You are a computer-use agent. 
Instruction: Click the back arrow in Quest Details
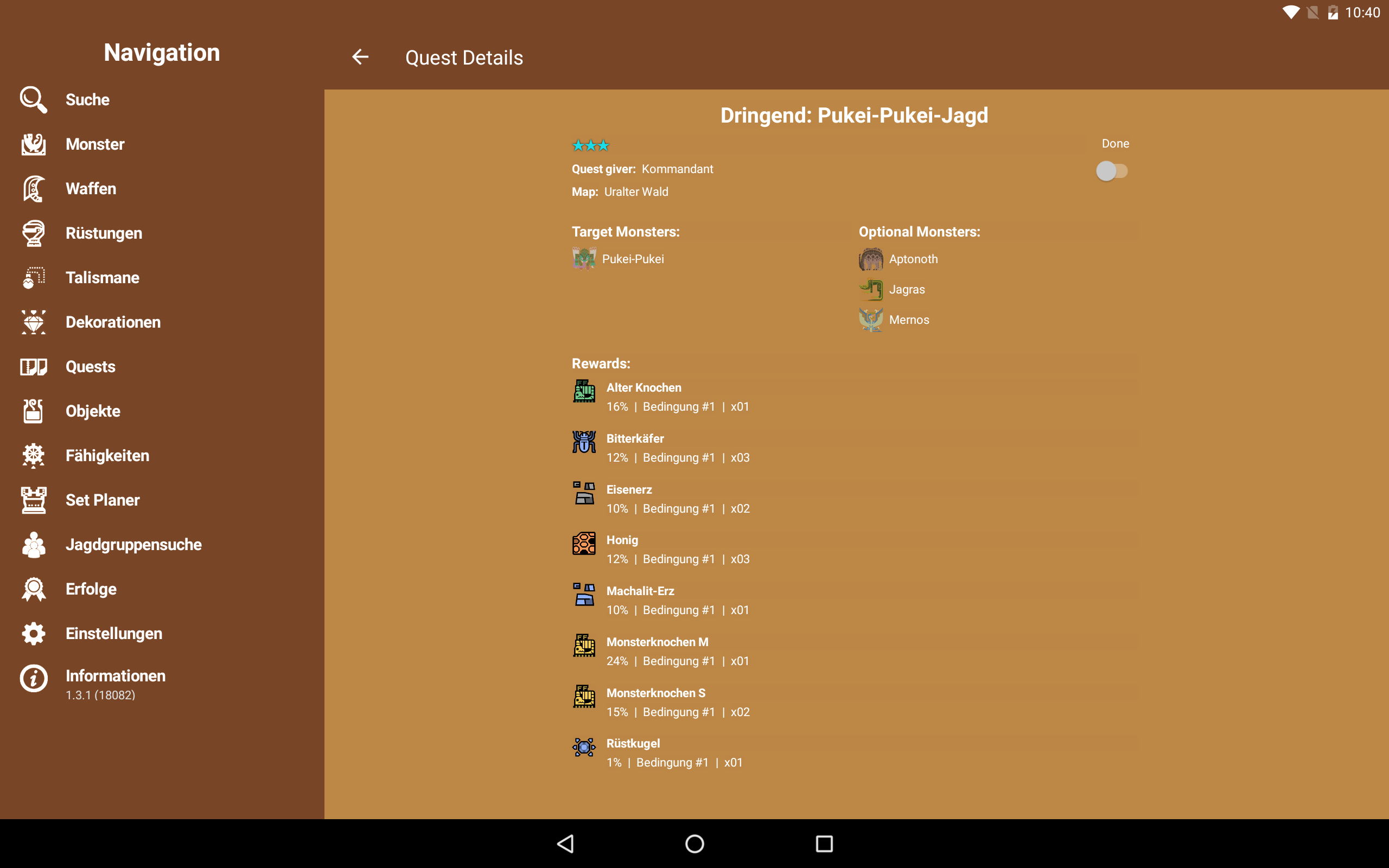(360, 57)
